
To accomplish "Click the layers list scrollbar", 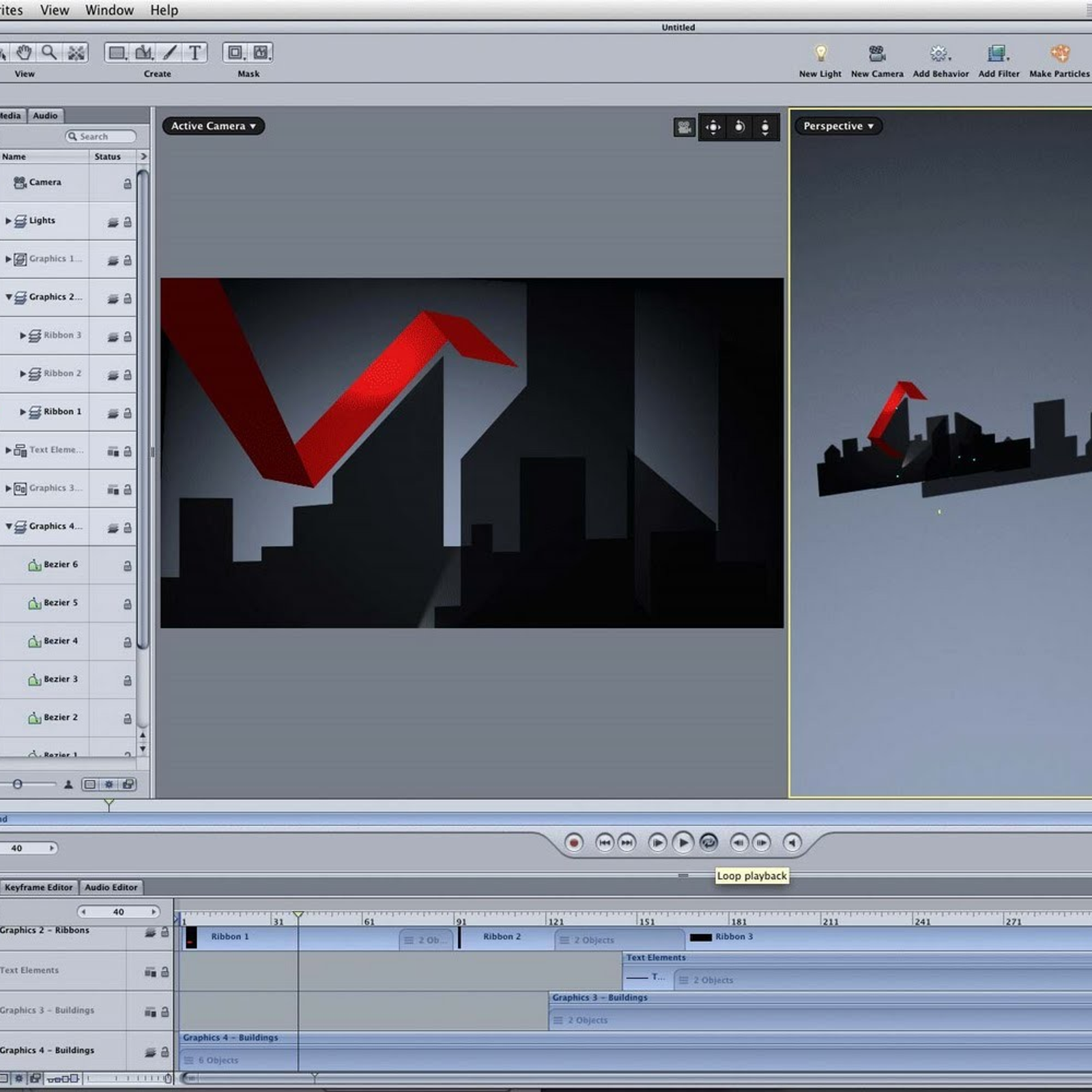I will (143, 409).
